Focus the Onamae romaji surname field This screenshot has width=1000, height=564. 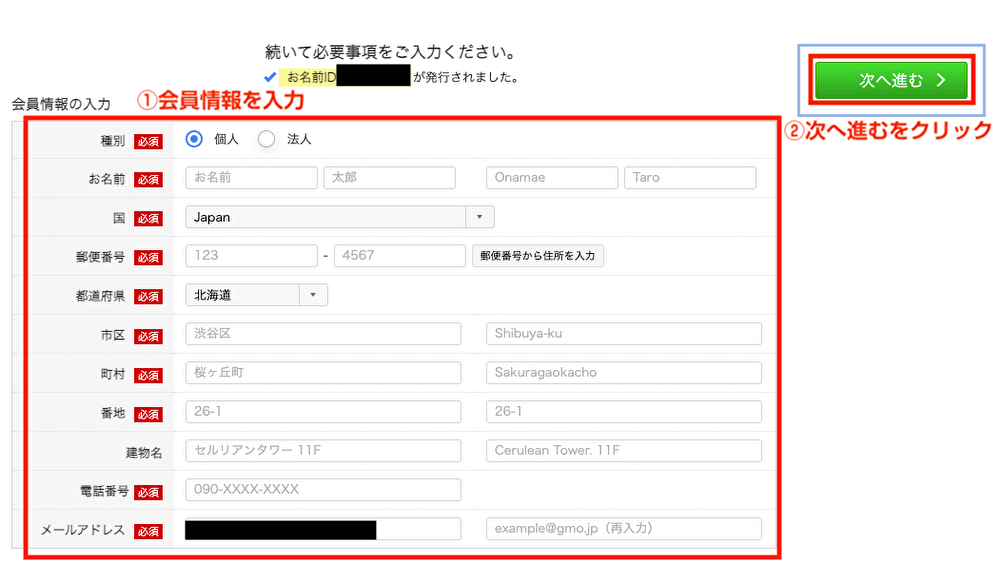552,178
